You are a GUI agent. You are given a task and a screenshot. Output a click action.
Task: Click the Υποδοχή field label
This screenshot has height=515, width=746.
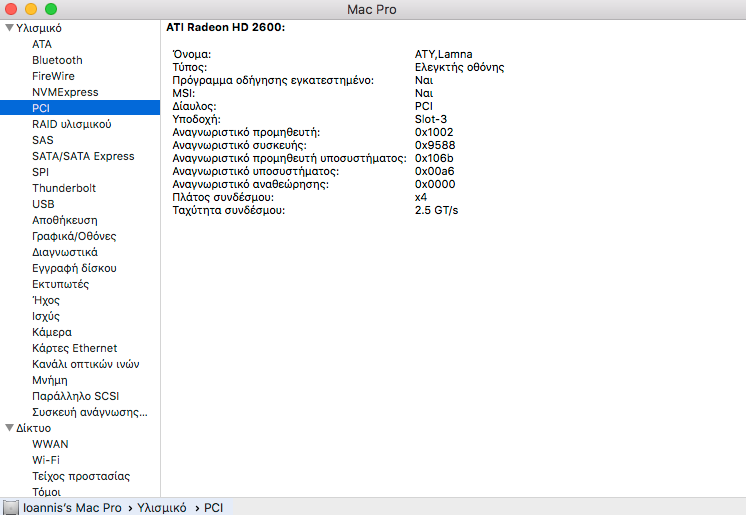coord(196,119)
